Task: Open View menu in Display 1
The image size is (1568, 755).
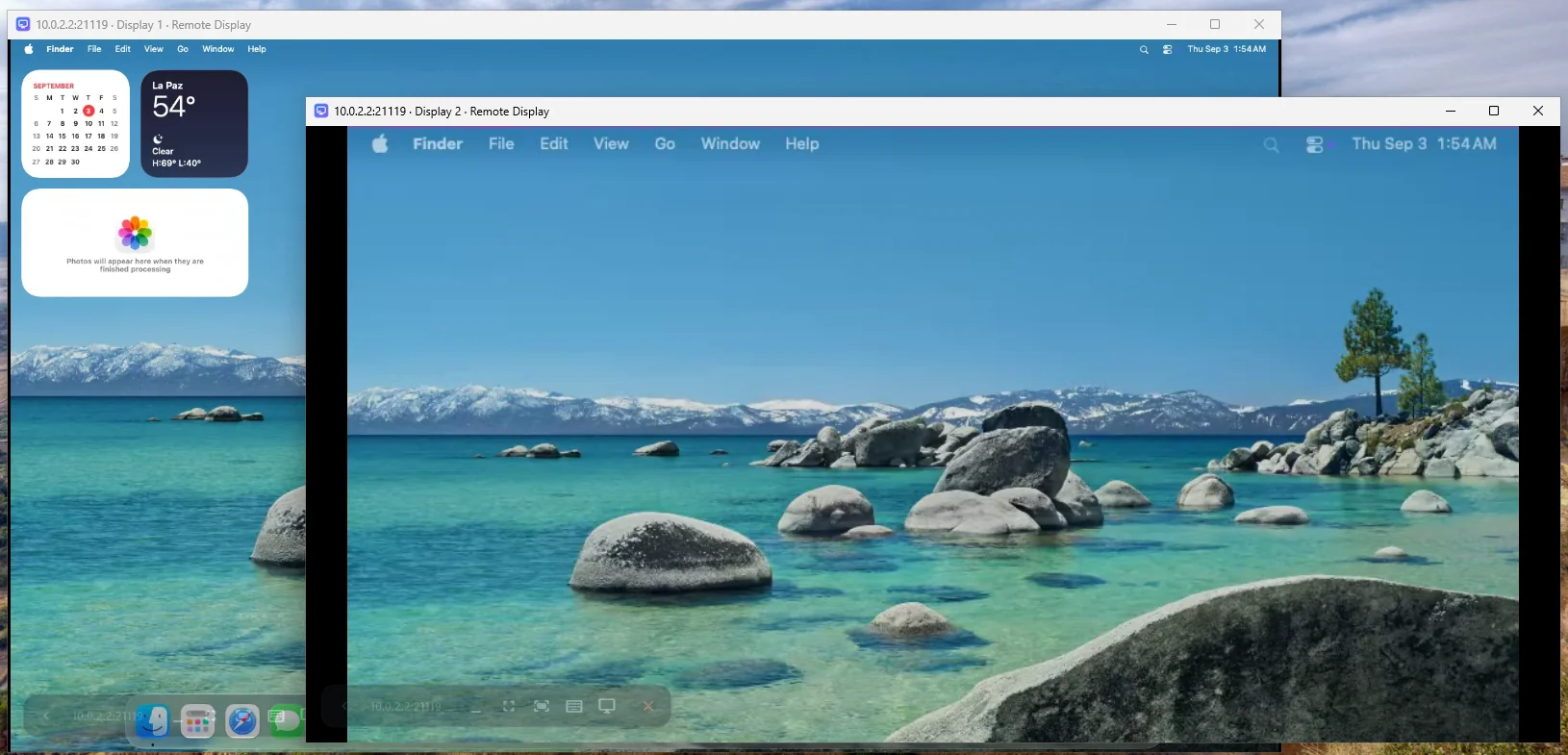Action: click(154, 49)
